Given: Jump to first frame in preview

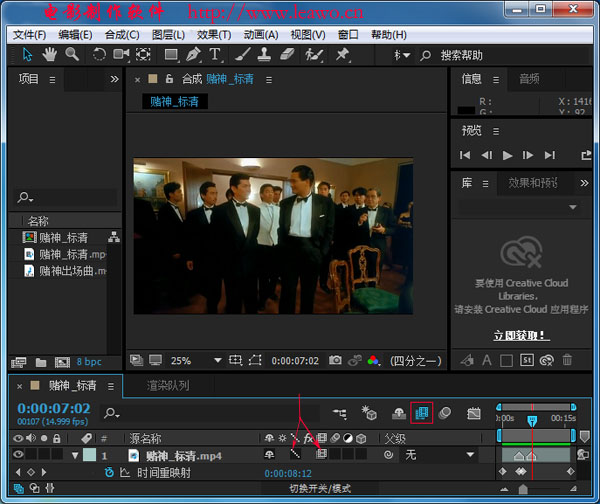Looking at the screenshot, I should click(x=465, y=155).
